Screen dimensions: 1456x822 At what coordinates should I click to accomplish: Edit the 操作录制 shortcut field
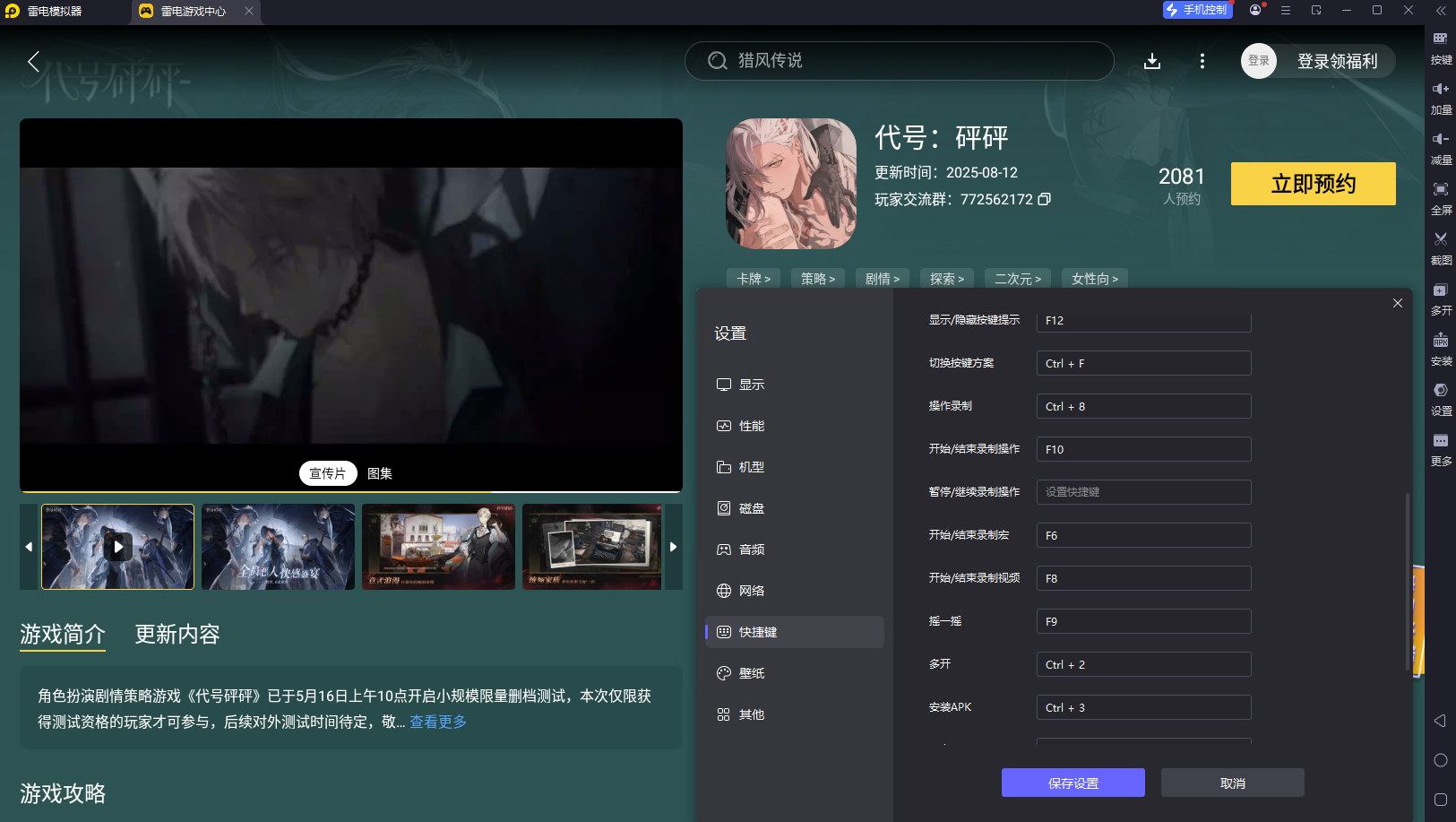point(1143,406)
